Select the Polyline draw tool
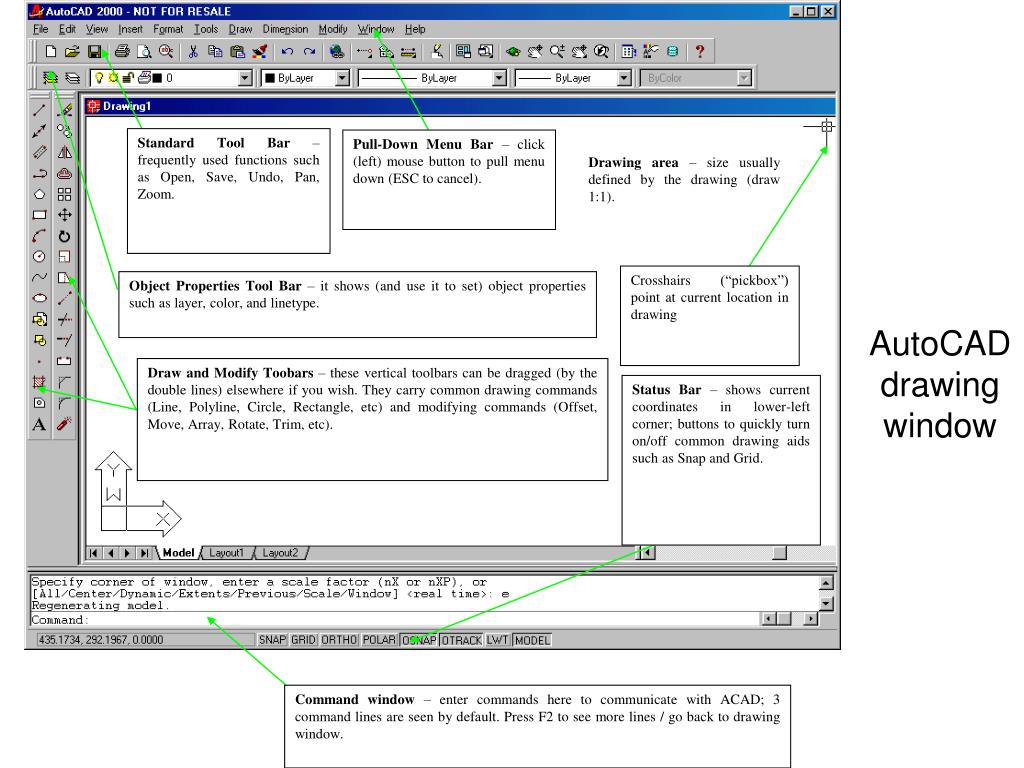The image size is (1024, 768). pos(40,173)
